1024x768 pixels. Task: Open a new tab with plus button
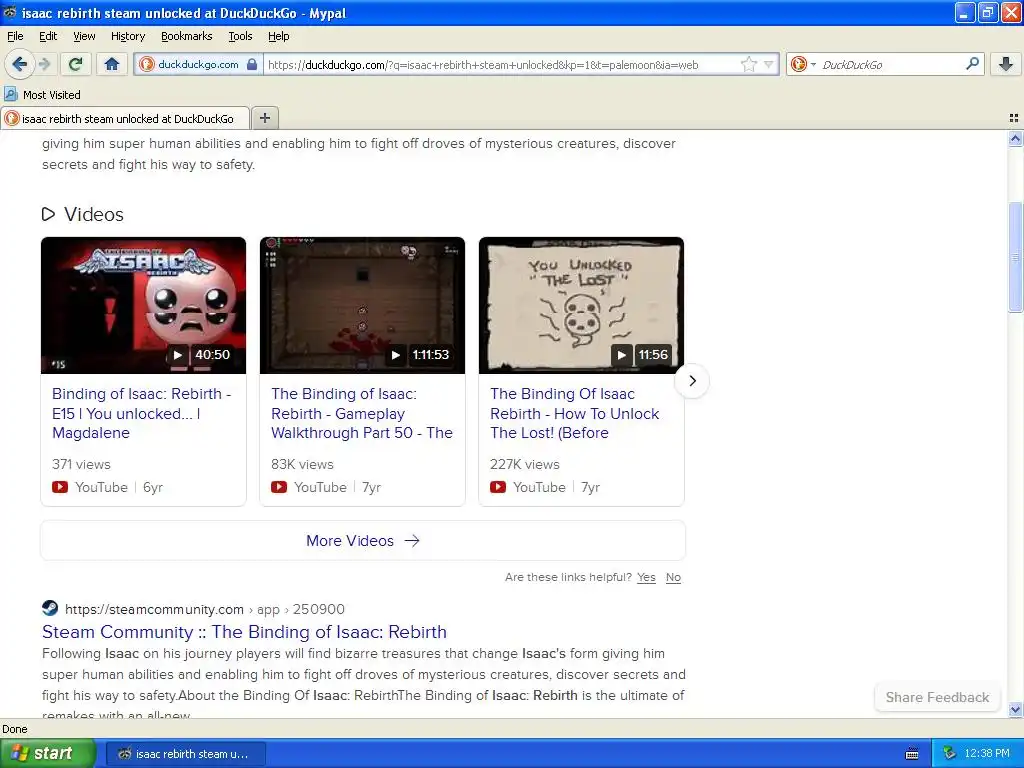264,118
